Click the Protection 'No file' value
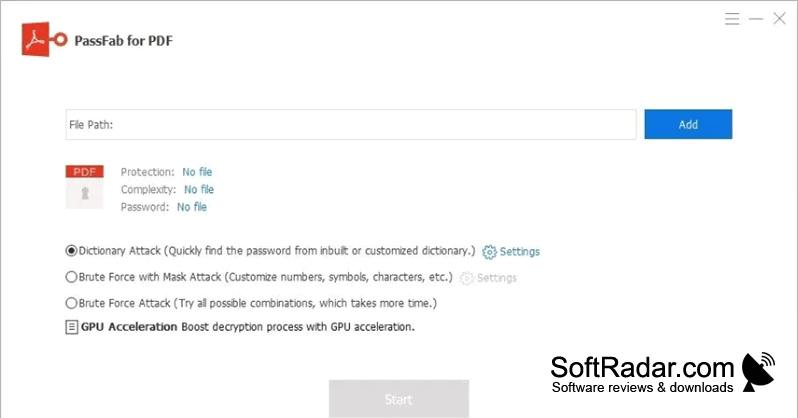 [197, 172]
